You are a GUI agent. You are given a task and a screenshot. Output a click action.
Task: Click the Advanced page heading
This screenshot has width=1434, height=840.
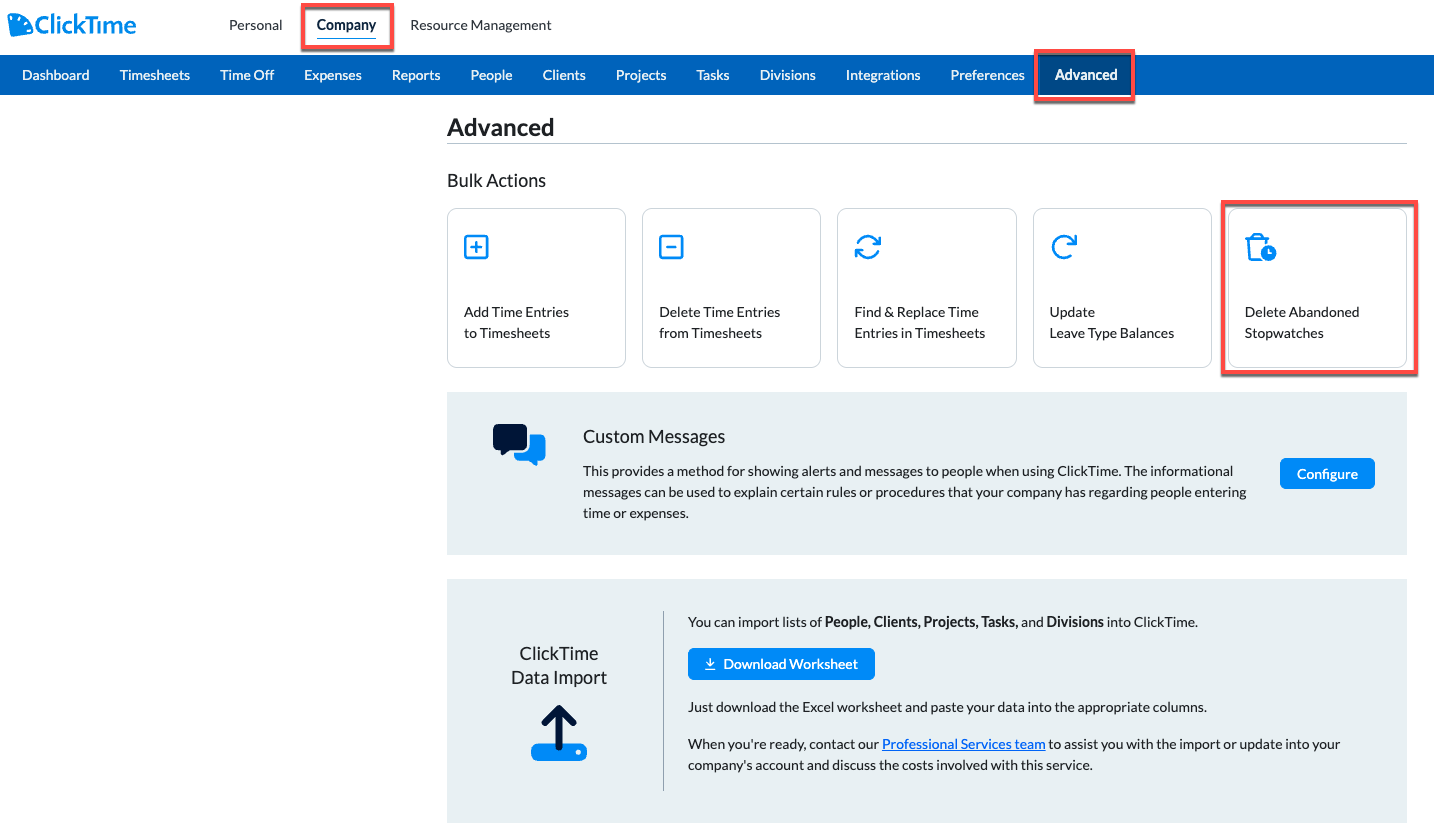pyautogui.click(x=501, y=128)
